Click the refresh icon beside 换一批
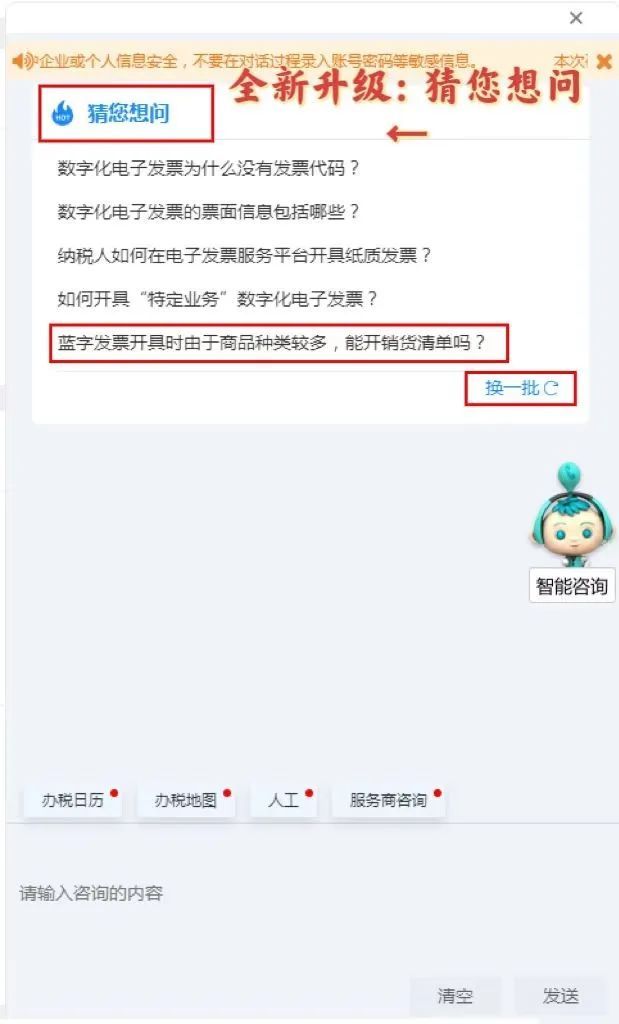 550,388
